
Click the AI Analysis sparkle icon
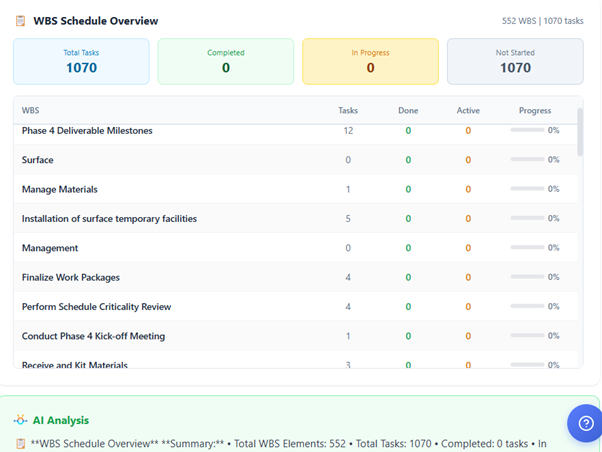click(x=21, y=420)
